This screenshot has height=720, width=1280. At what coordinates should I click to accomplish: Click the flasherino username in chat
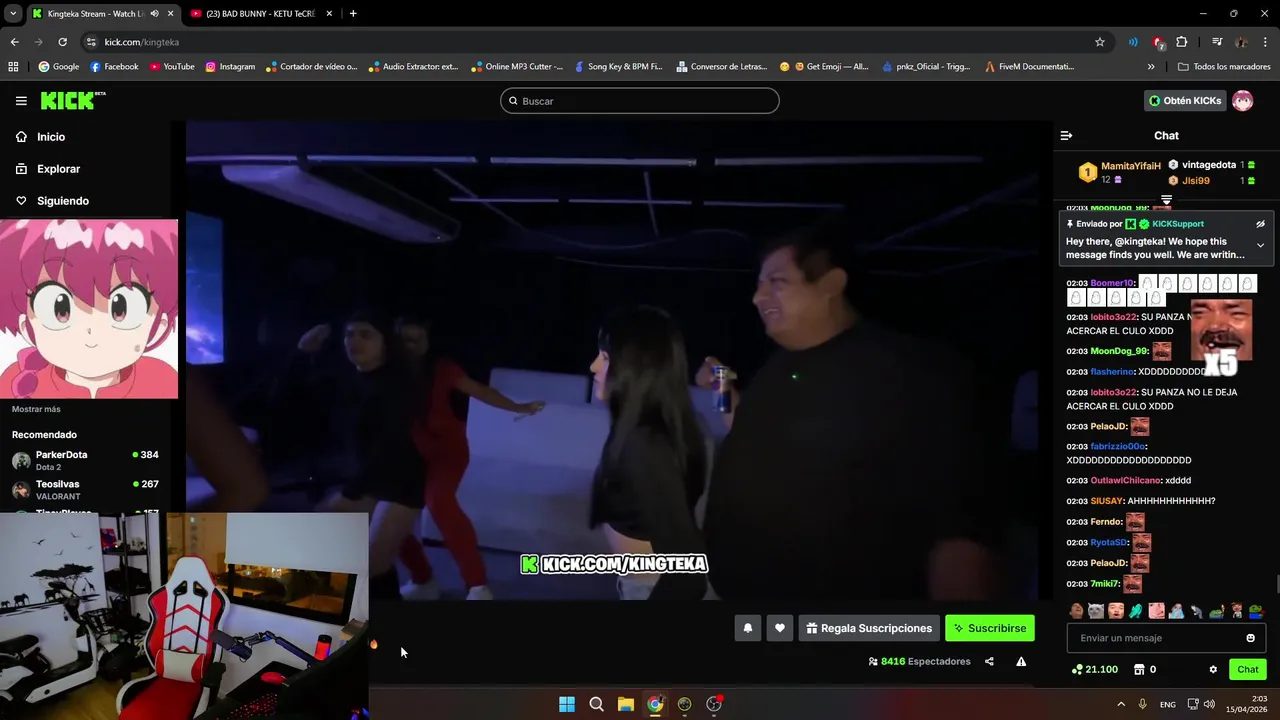1112,372
